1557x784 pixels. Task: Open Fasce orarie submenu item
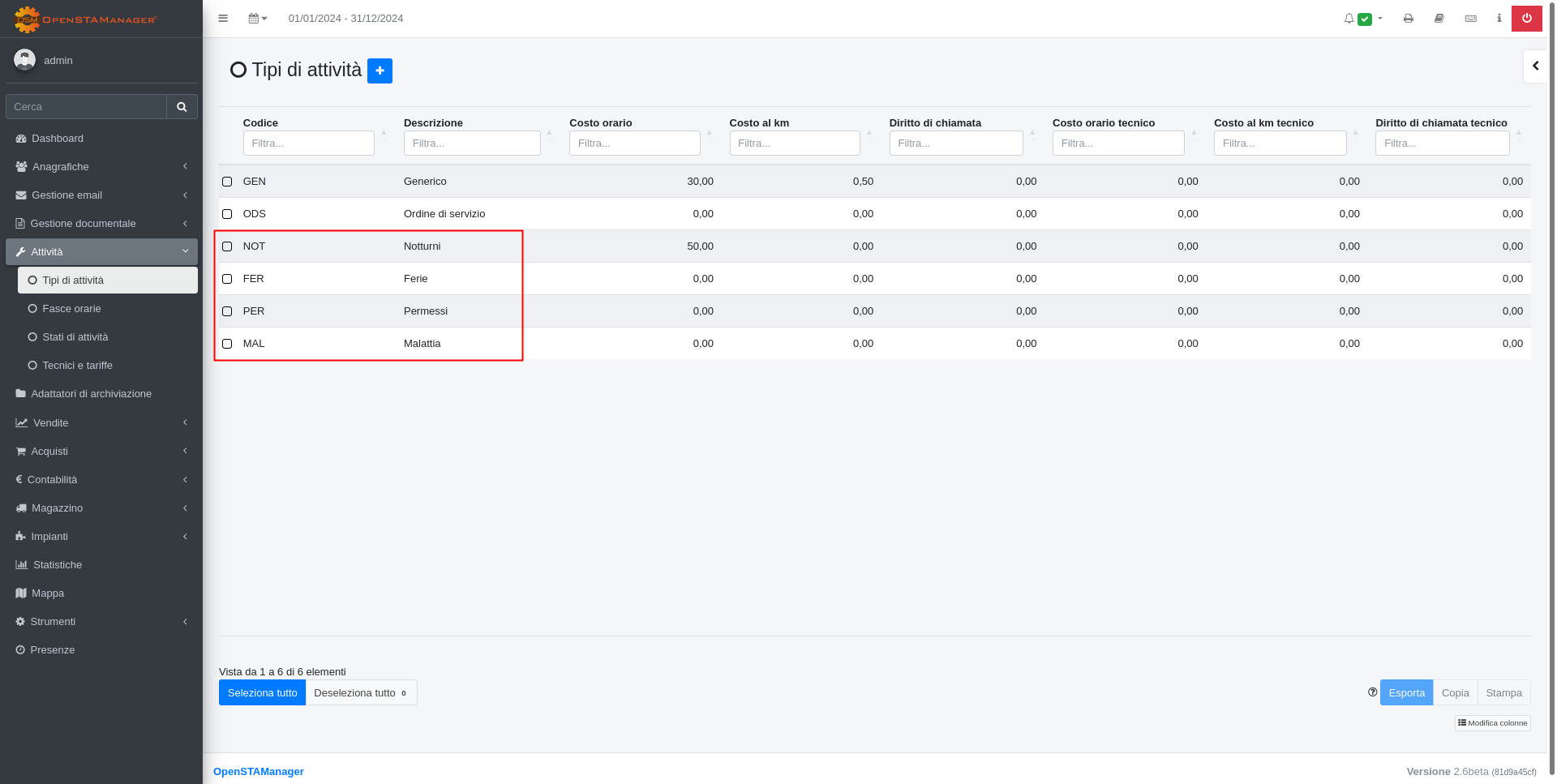tap(71, 309)
